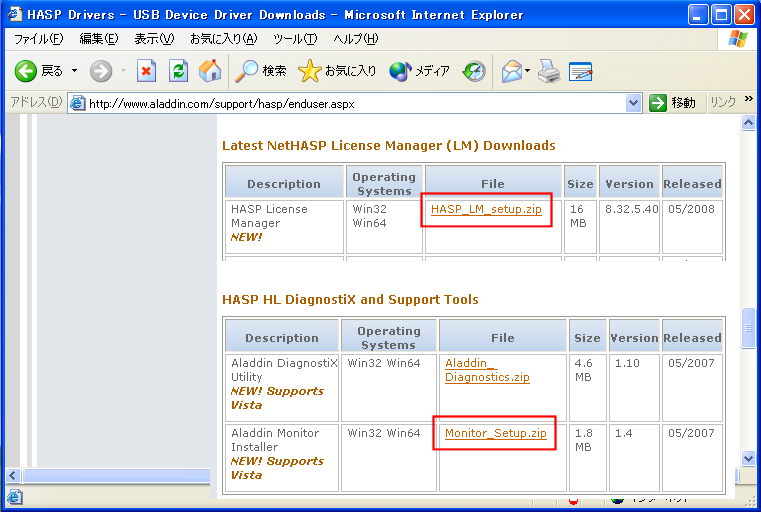761x512 pixels.
Task: Open the Media (メディア) toolbar button
Action: click(x=420, y=71)
